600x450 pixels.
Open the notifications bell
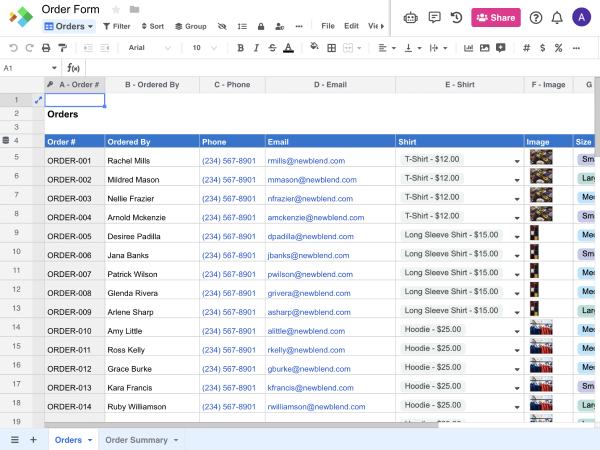(x=557, y=17)
